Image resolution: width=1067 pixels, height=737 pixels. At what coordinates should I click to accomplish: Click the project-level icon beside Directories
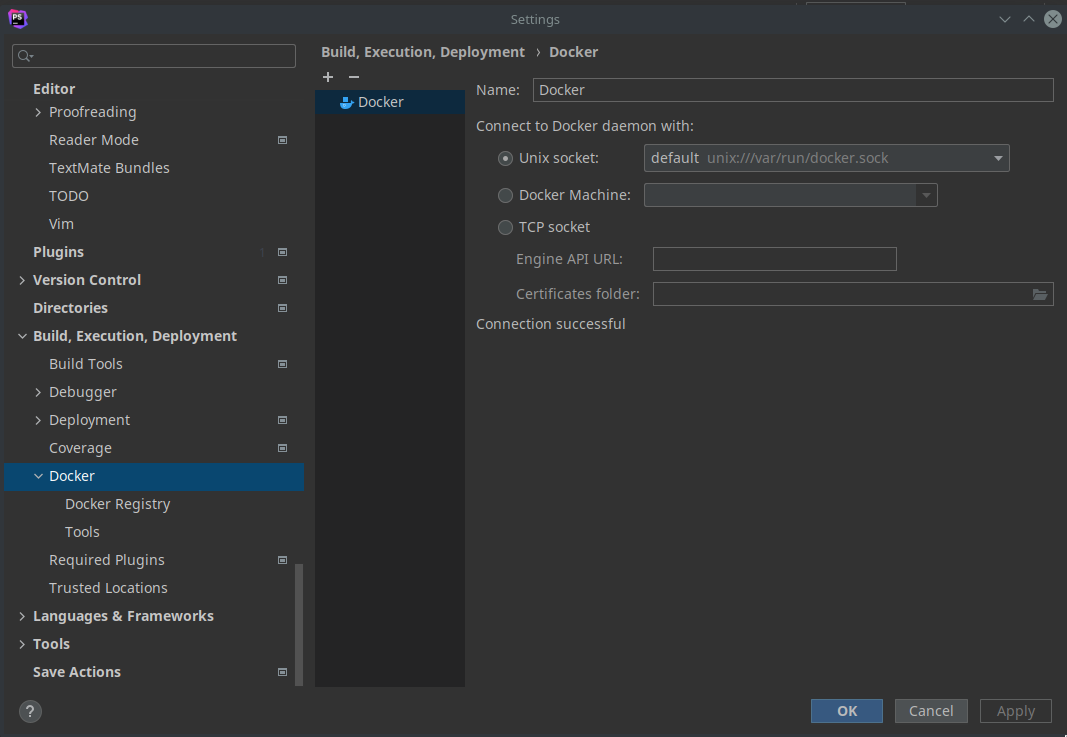pyautogui.click(x=282, y=308)
